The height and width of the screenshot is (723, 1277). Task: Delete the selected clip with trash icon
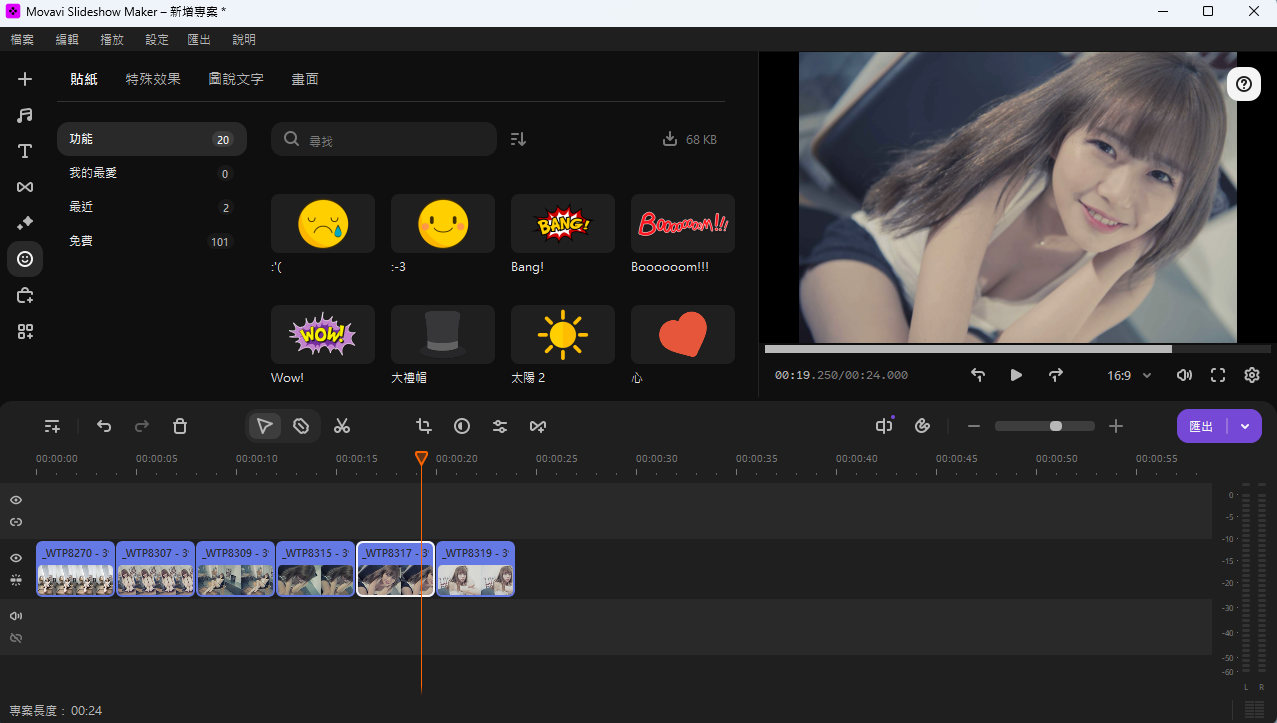(180, 426)
